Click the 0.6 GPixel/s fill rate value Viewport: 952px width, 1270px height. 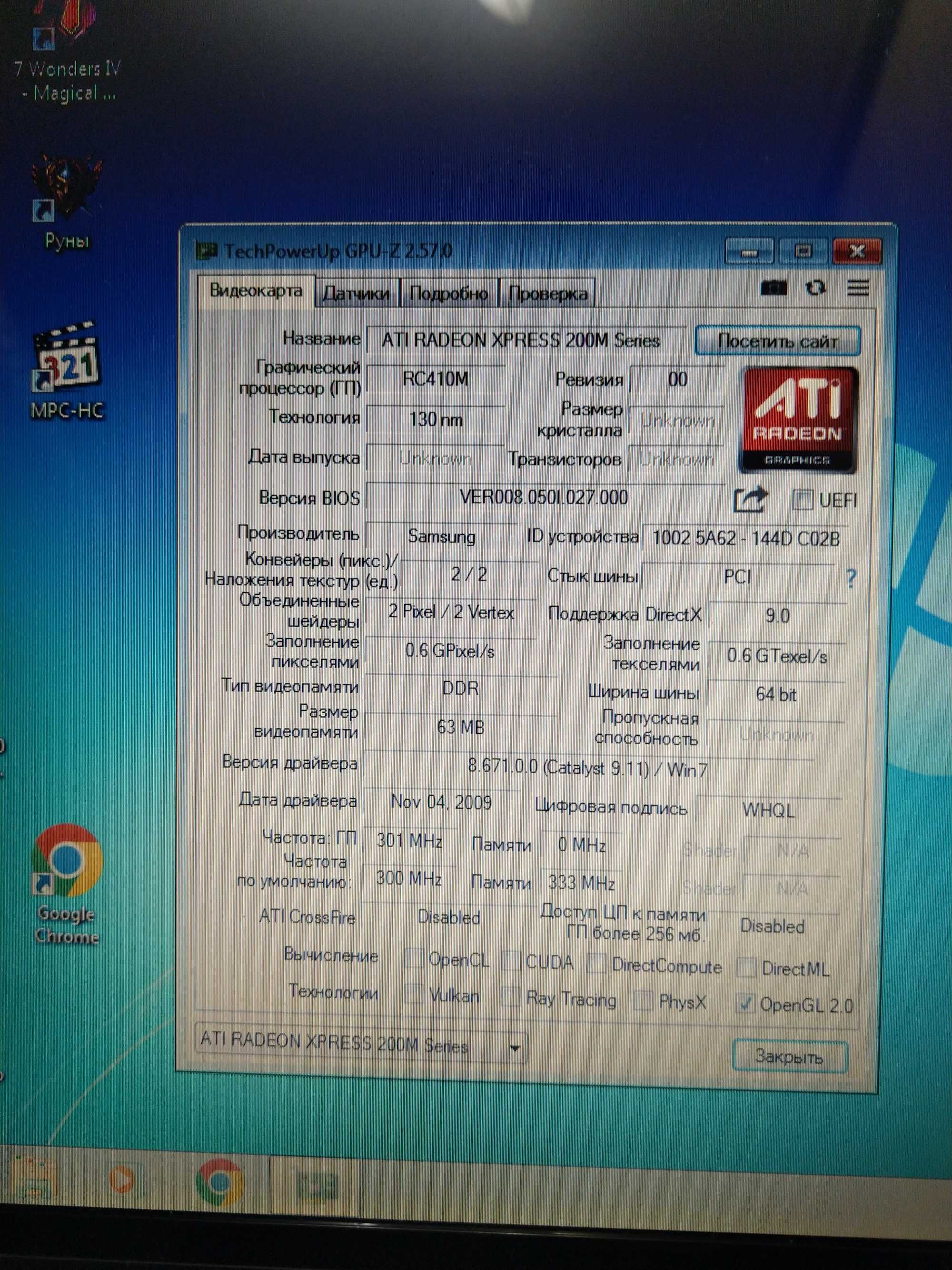click(450, 651)
